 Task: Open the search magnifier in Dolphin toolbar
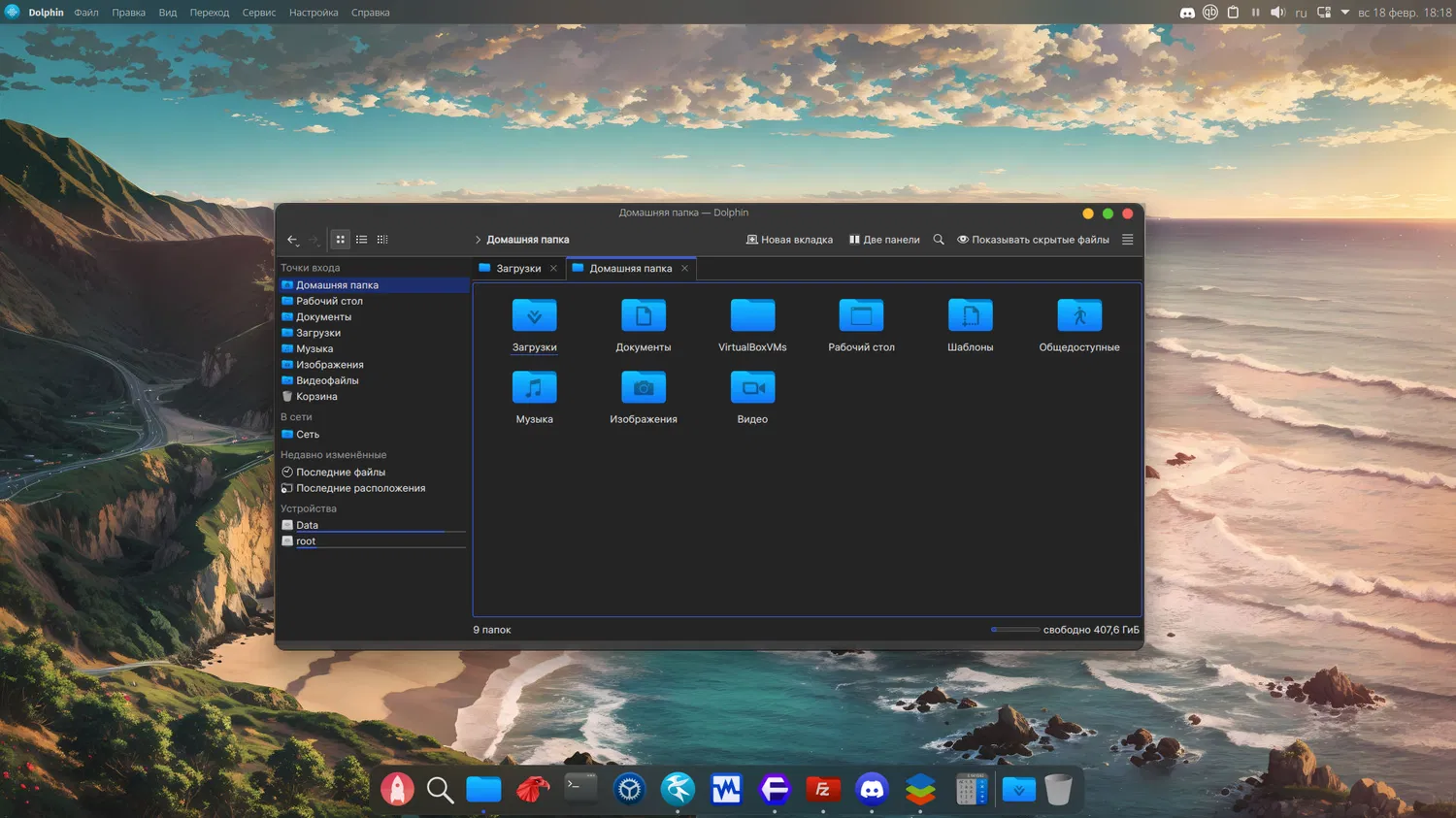[939, 240]
